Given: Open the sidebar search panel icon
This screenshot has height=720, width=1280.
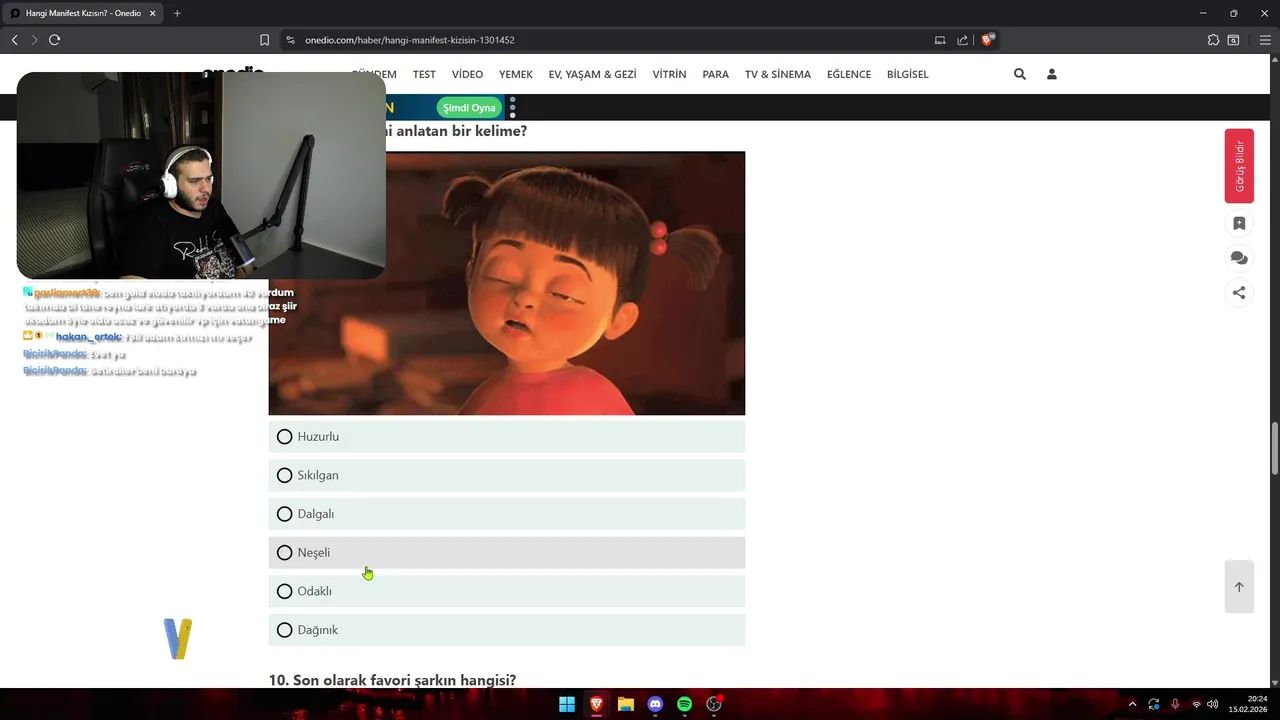Looking at the screenshot, I should pos(1234,40).
